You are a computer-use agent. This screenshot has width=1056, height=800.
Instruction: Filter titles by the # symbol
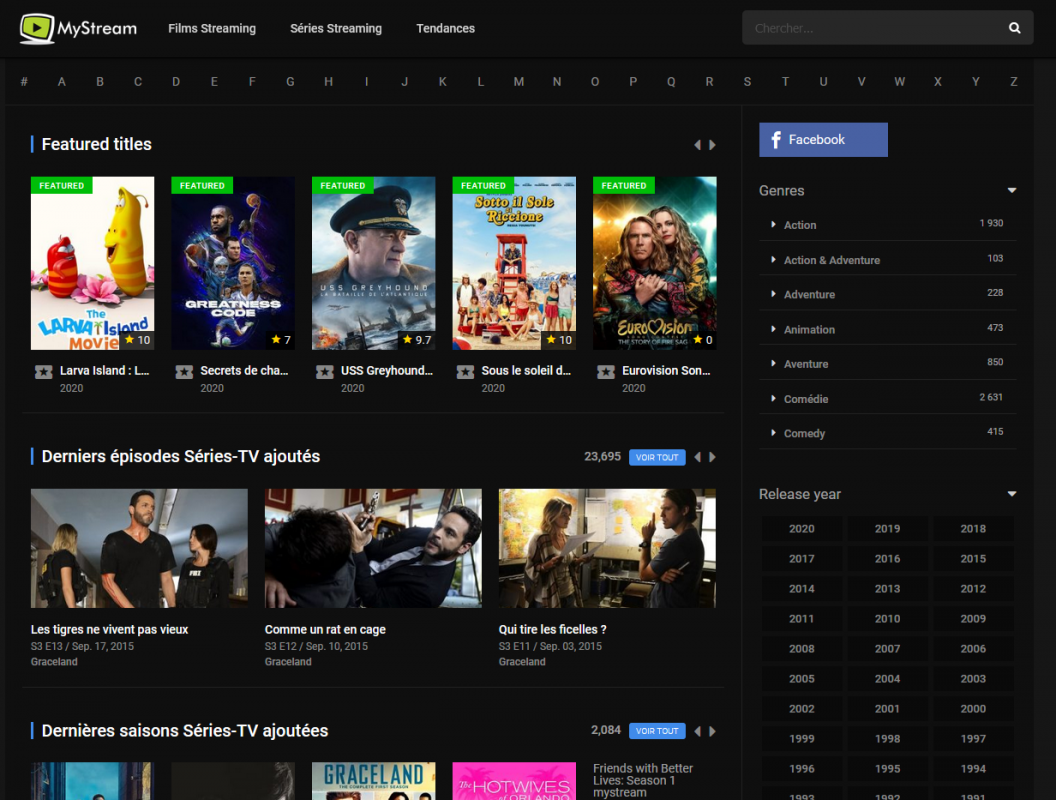pos(24,81)
